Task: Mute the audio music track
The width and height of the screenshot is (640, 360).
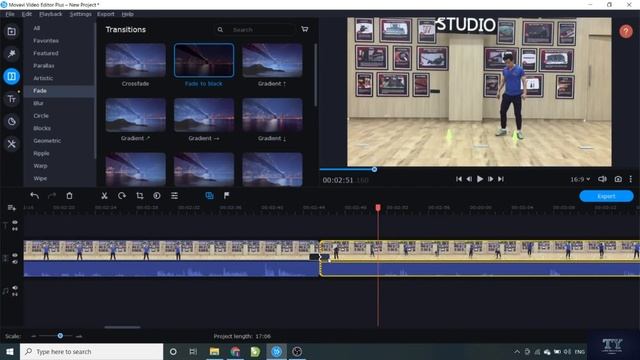Action: point(15,288)
